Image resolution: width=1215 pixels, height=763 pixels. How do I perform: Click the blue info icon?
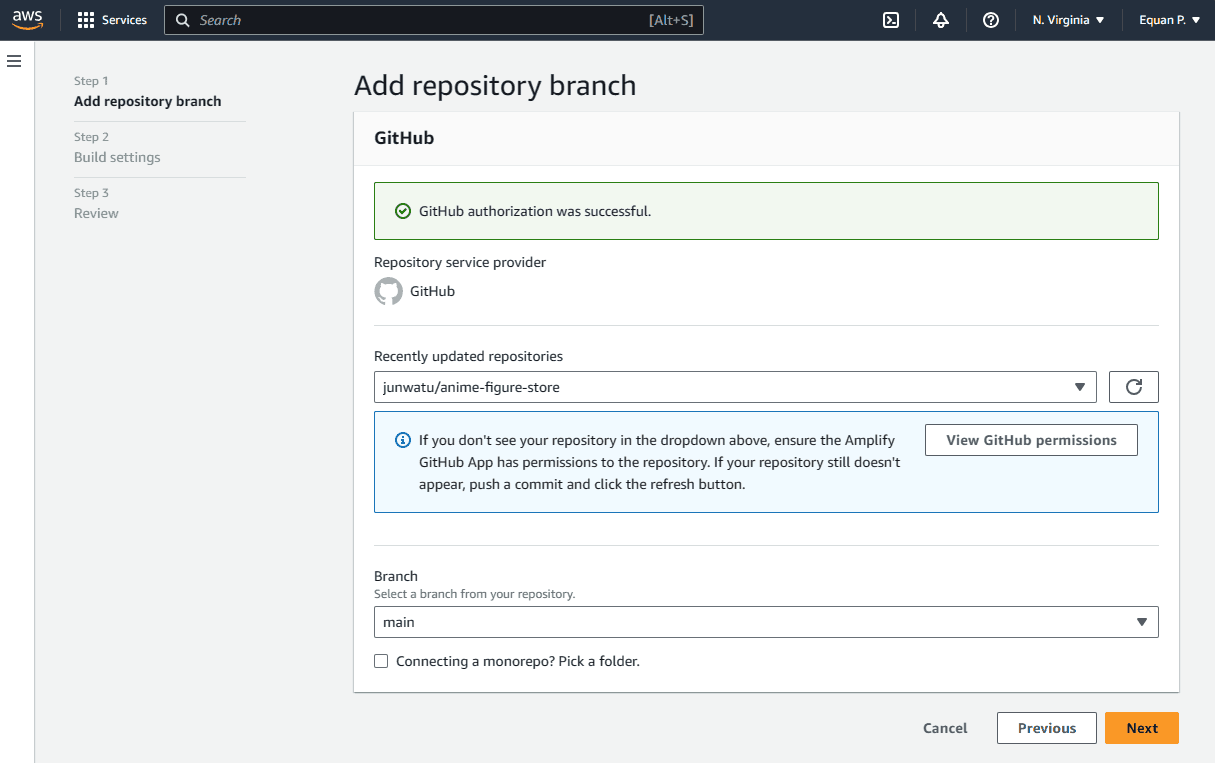pos(403,440)
